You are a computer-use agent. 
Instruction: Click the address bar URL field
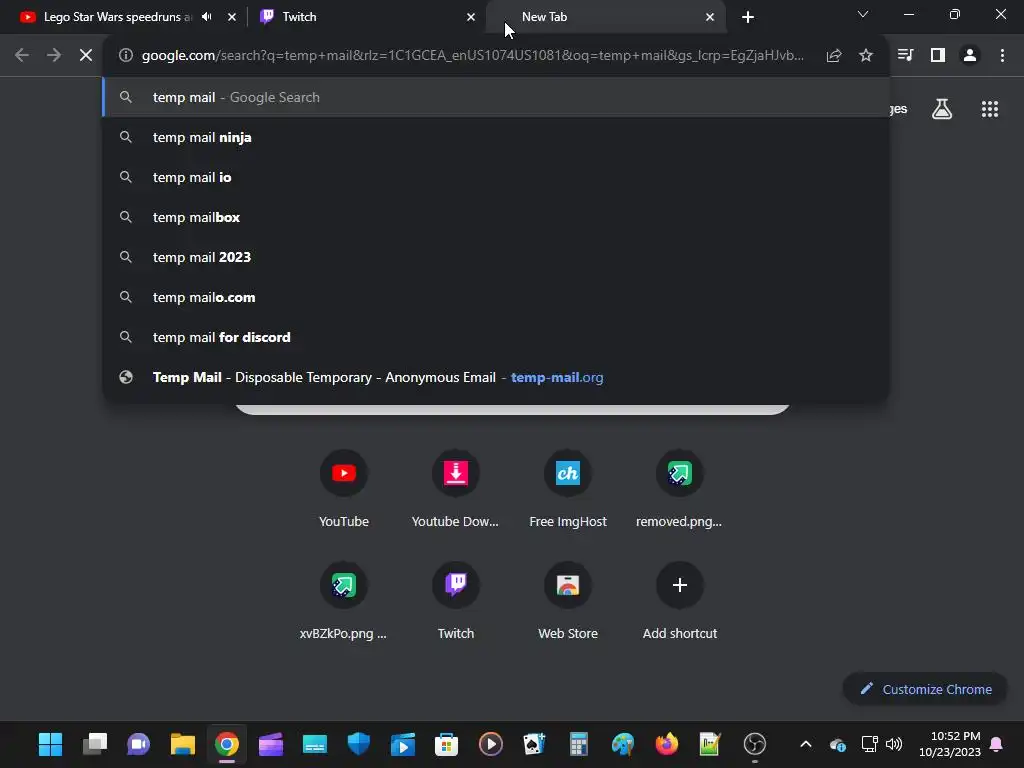click(x=473, y=56)
